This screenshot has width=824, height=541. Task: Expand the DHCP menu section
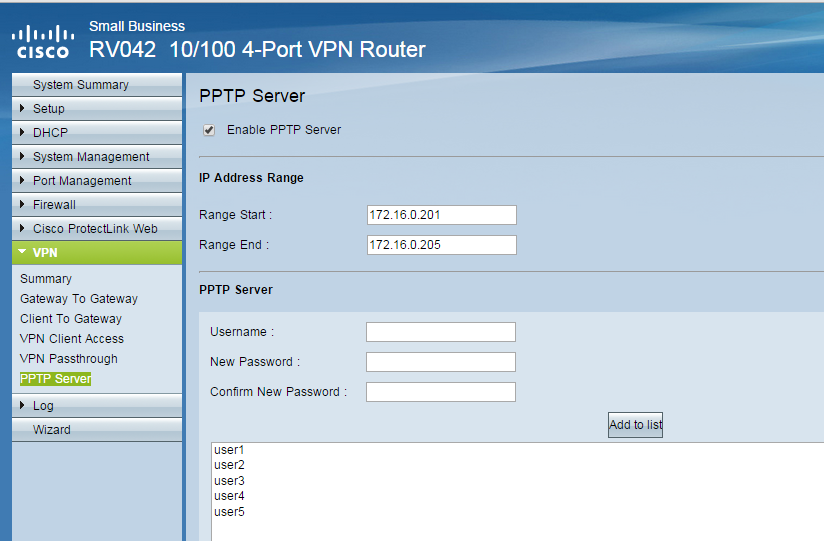[49, 133]
